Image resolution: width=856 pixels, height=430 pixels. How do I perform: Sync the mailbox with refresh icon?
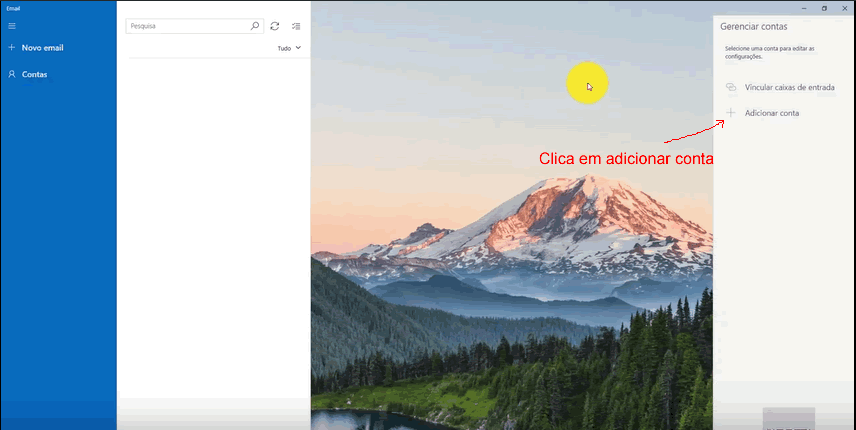point(275,26)
